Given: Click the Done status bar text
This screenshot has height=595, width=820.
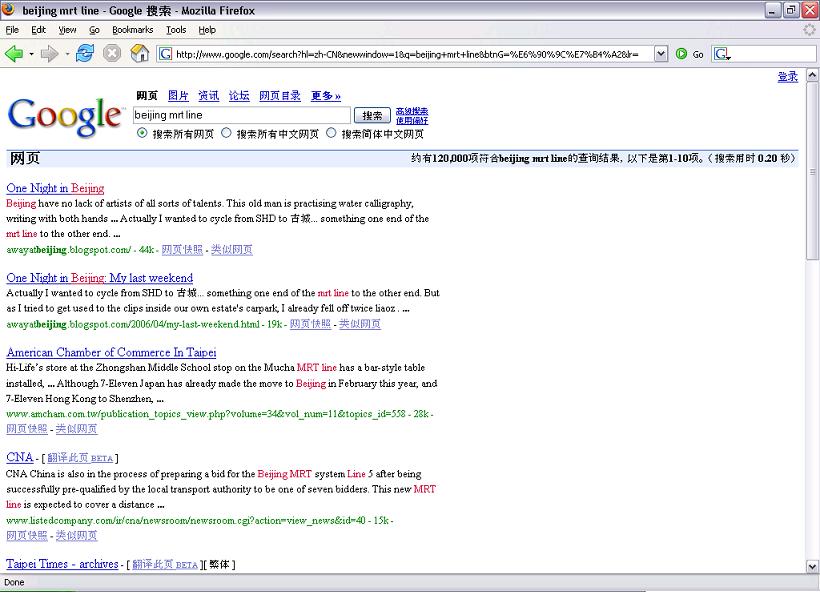Looking at the screenshot, I should [14, 582].
